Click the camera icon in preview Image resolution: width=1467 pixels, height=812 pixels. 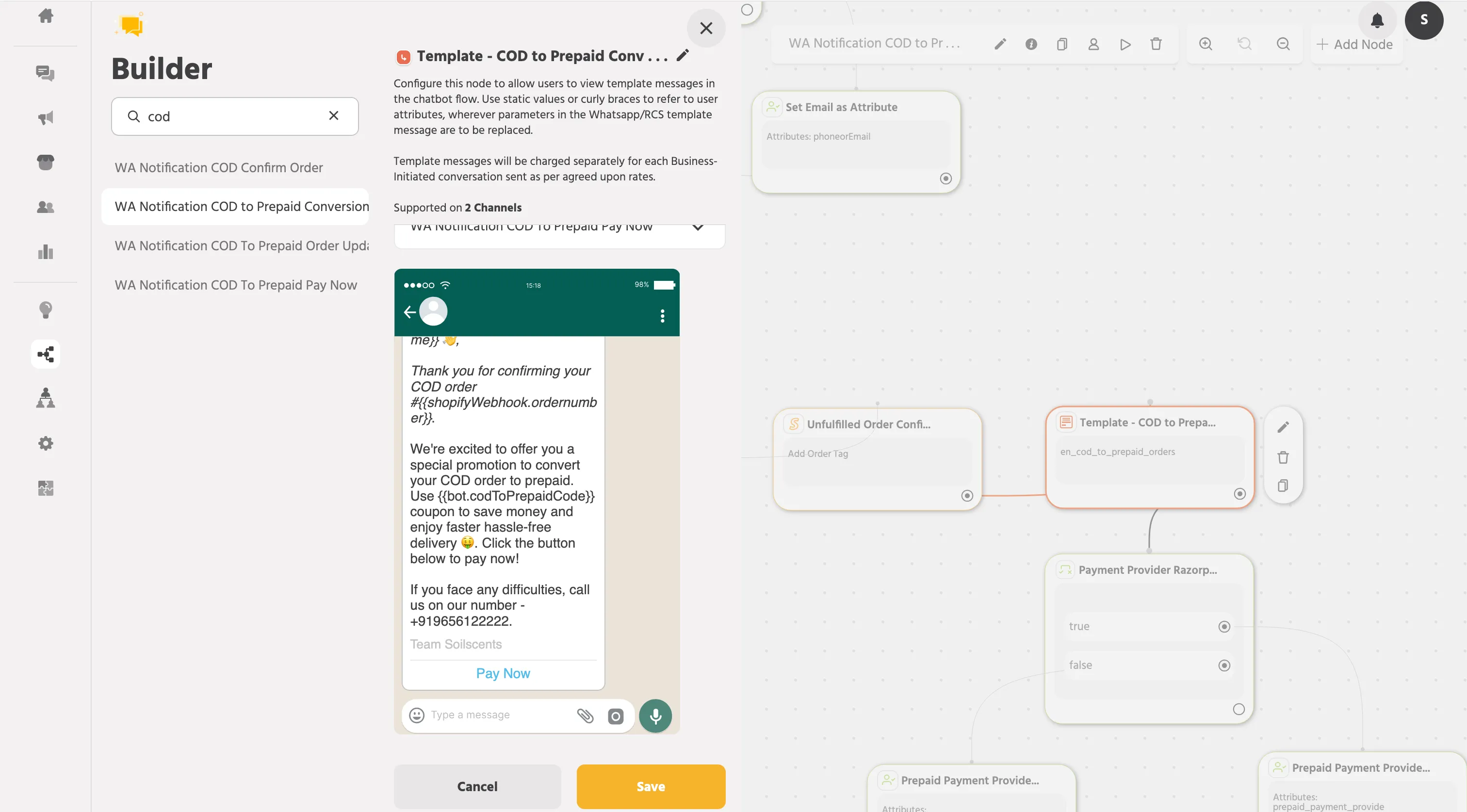tap(615, 716)
